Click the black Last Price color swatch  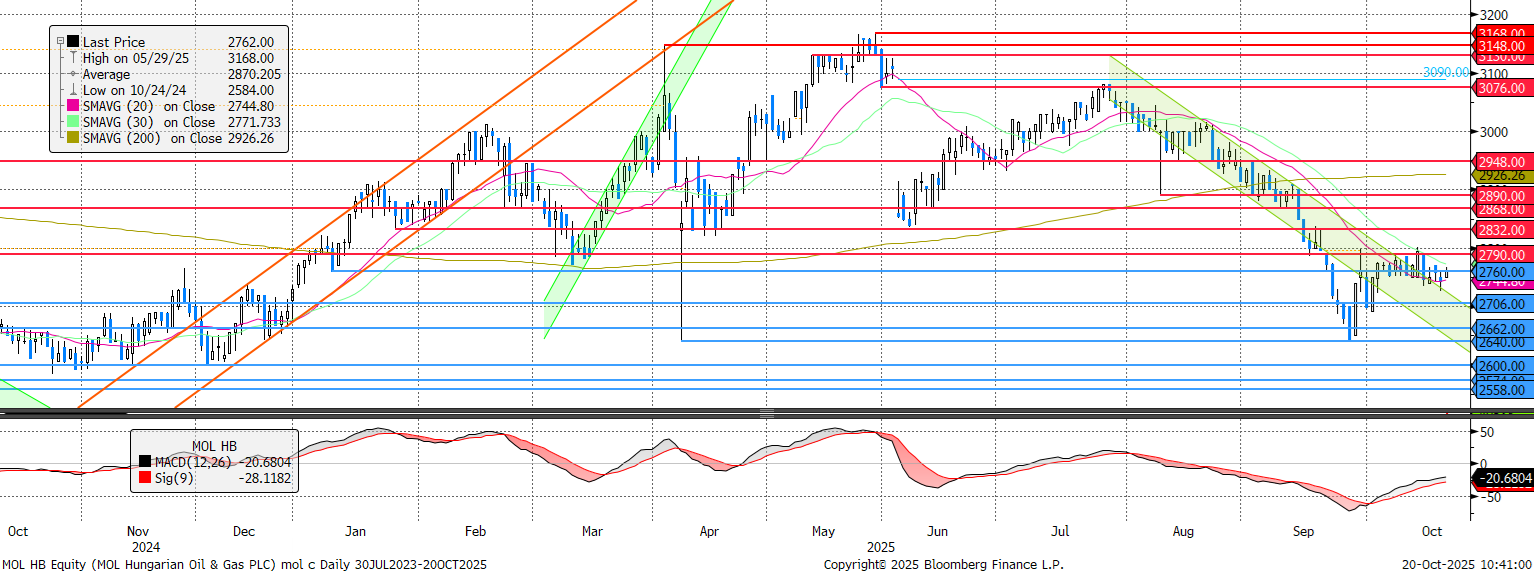(x=72, y=42)
